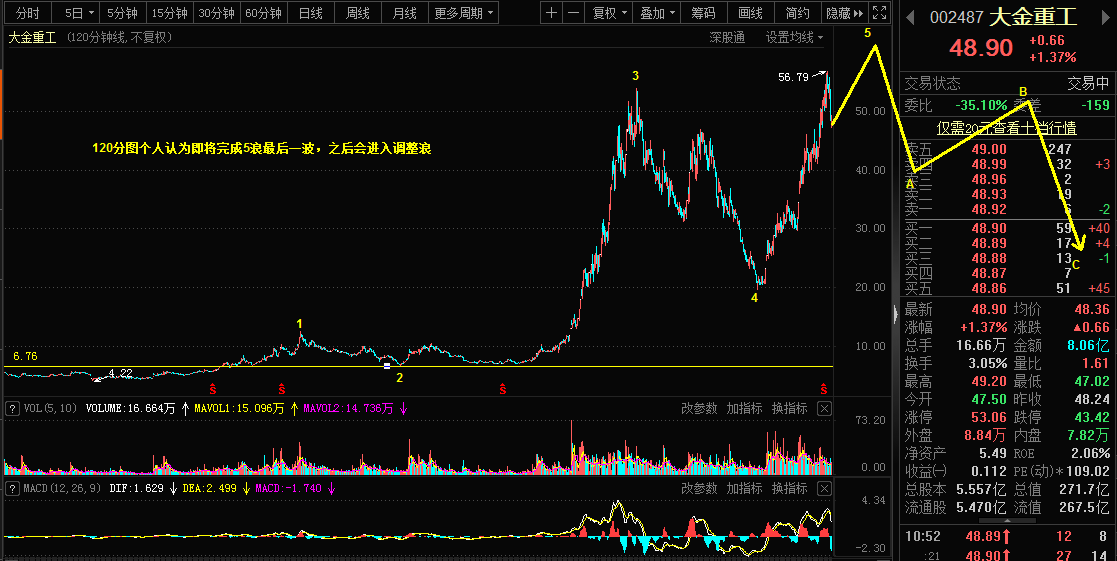This screenshot has width=1117, height=561.
Task: Click chart title 大金重工 at chart top-left
Action: (x=32, y=38)
